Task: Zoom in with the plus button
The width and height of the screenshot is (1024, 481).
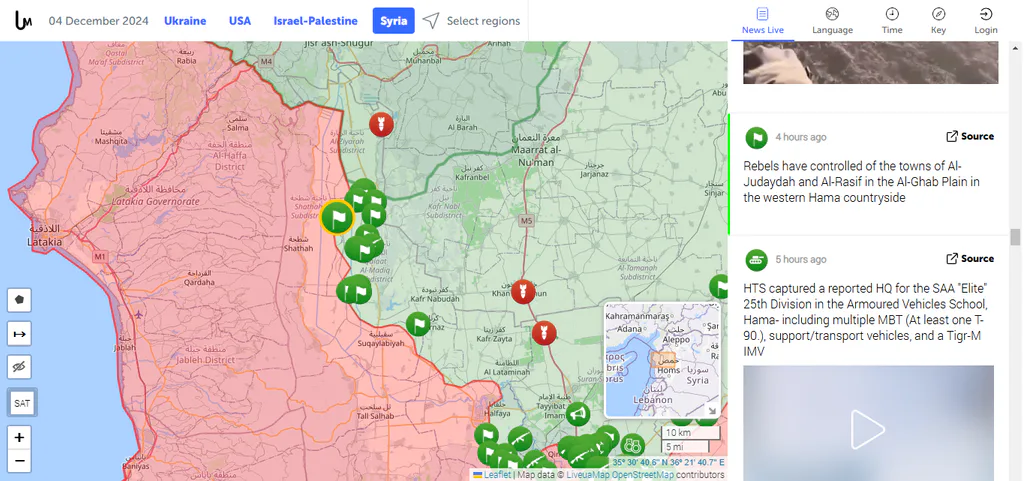Action: point(20,437)
